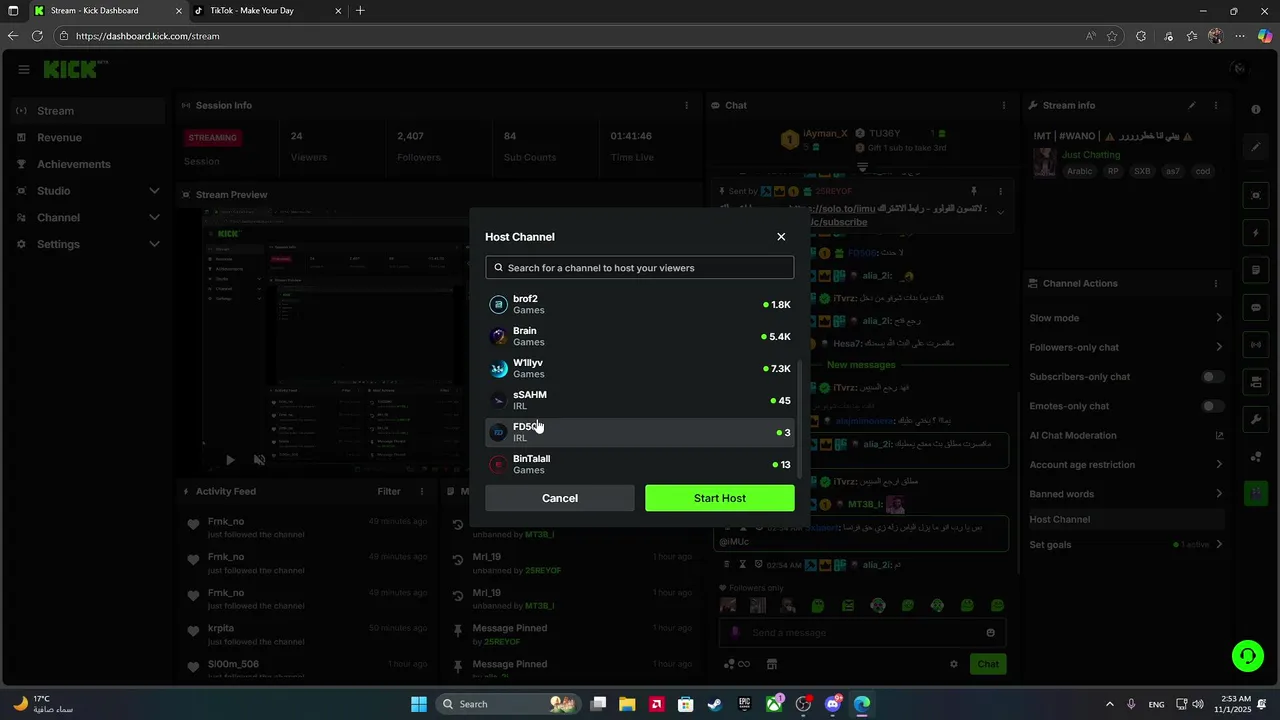The height and width of the screenshot is (720, 1280).
Task: Open Revenue in the left sidebar
Action: [88, 137]
